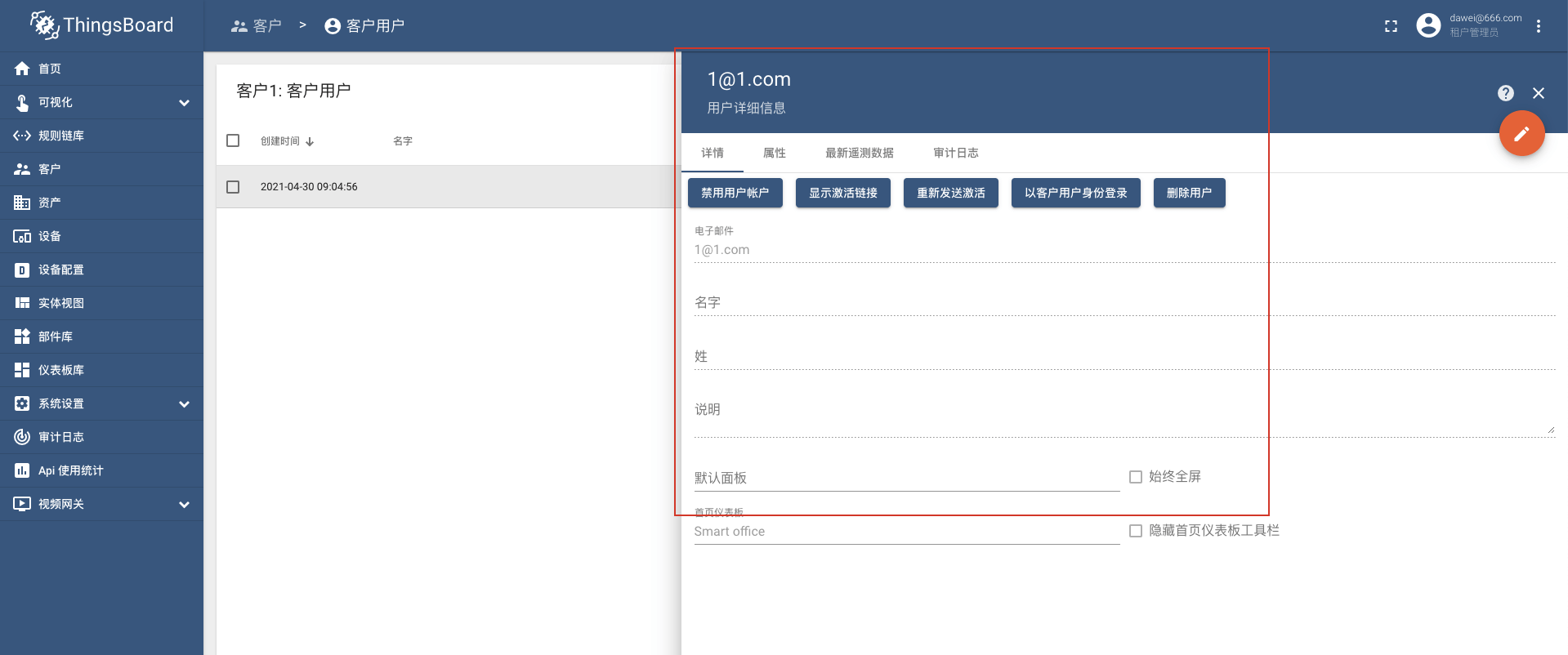Click the 名字 column header
The image size is (1568, 655).
(x=403, y=141)
